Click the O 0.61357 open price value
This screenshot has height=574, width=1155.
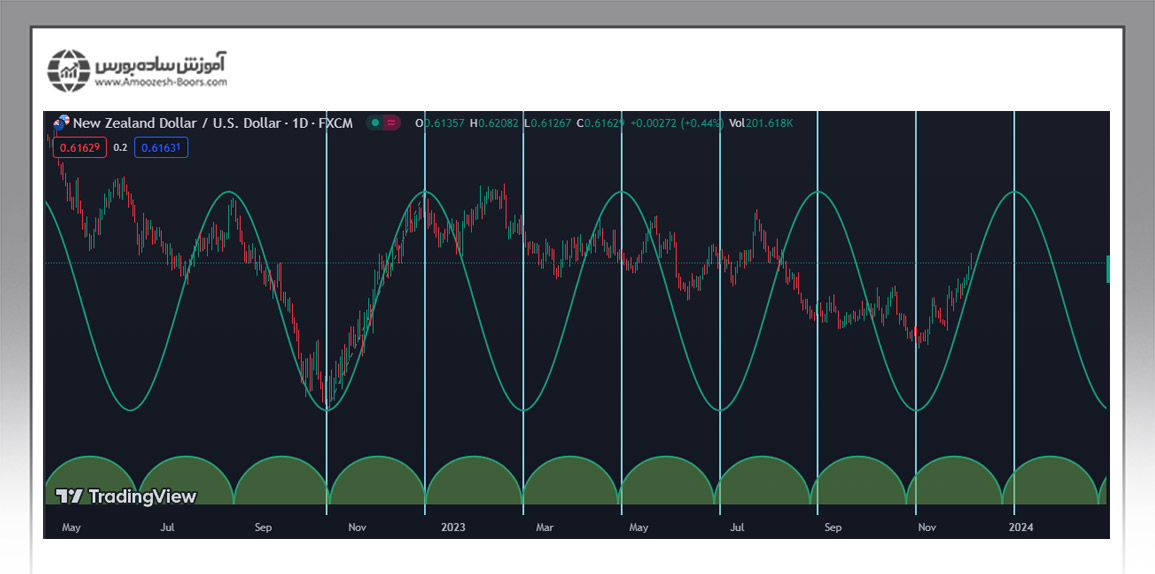tap(441, 123)
